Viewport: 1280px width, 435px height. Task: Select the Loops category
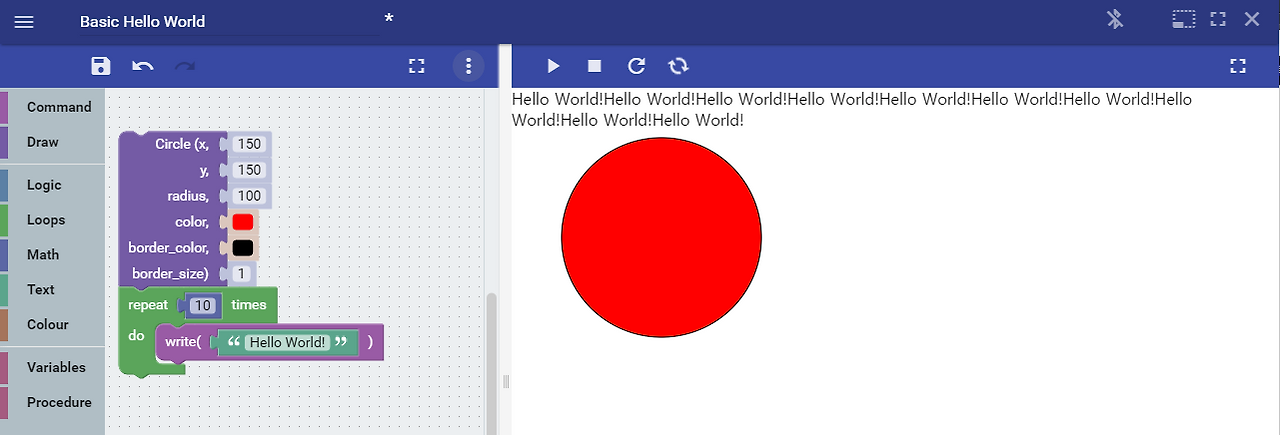click(x=46, y=220)
